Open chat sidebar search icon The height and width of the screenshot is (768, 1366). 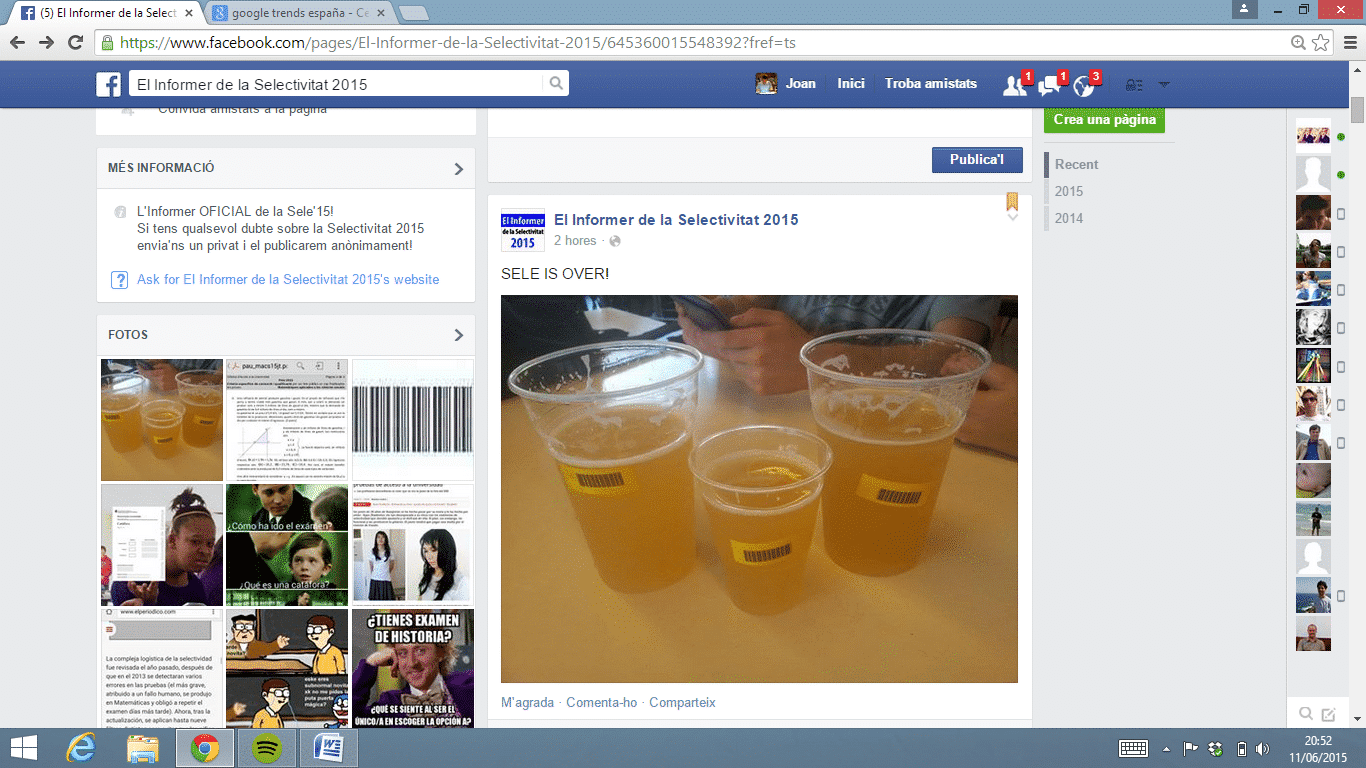(1305, 713)
